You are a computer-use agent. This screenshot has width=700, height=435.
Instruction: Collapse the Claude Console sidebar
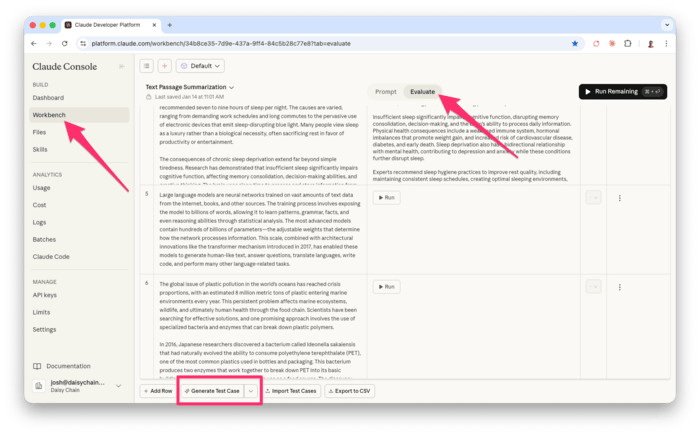(x=121, y=66)
